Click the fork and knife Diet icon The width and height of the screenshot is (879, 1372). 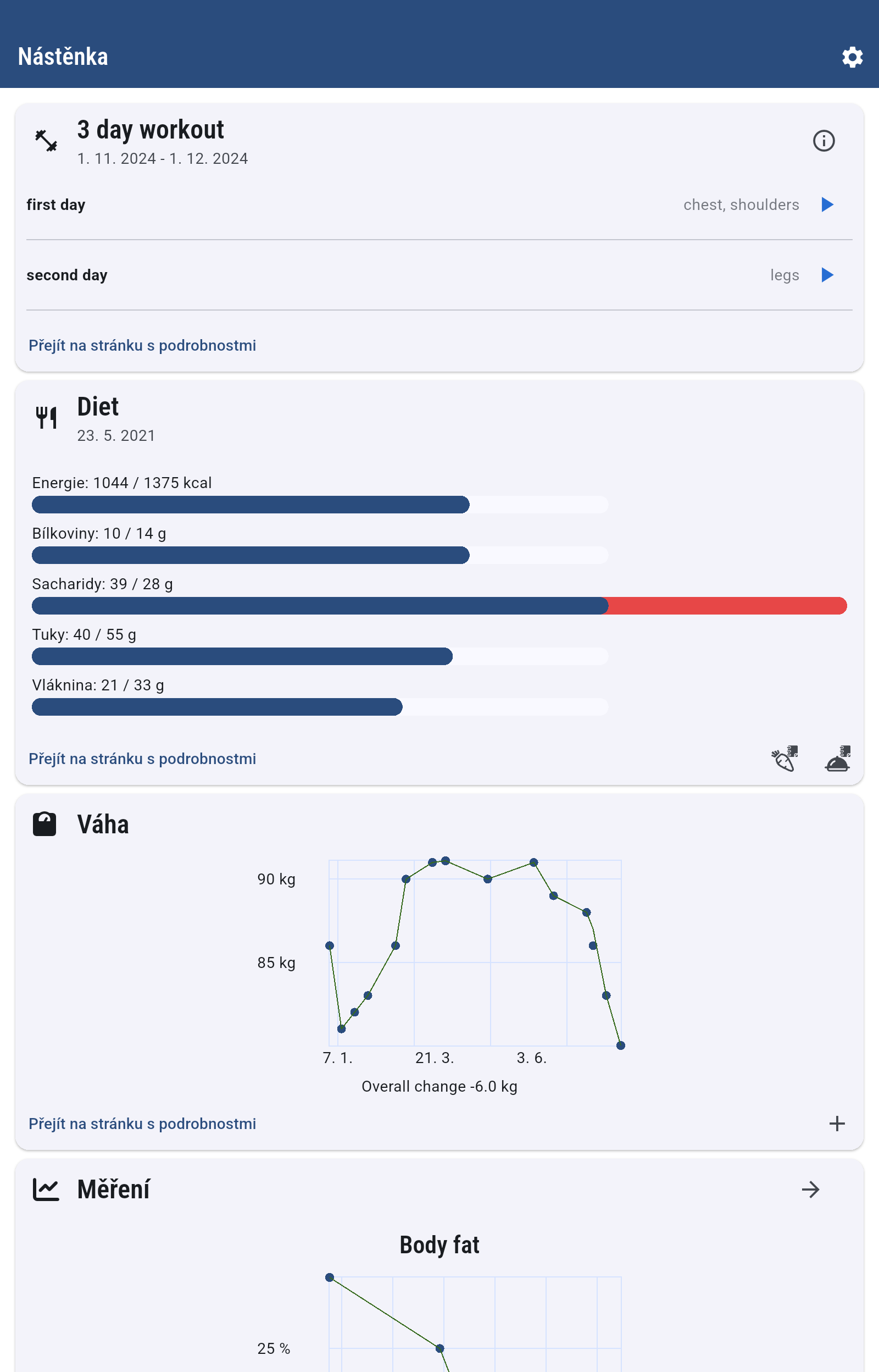pyautogui.click(x=46, y=417)
